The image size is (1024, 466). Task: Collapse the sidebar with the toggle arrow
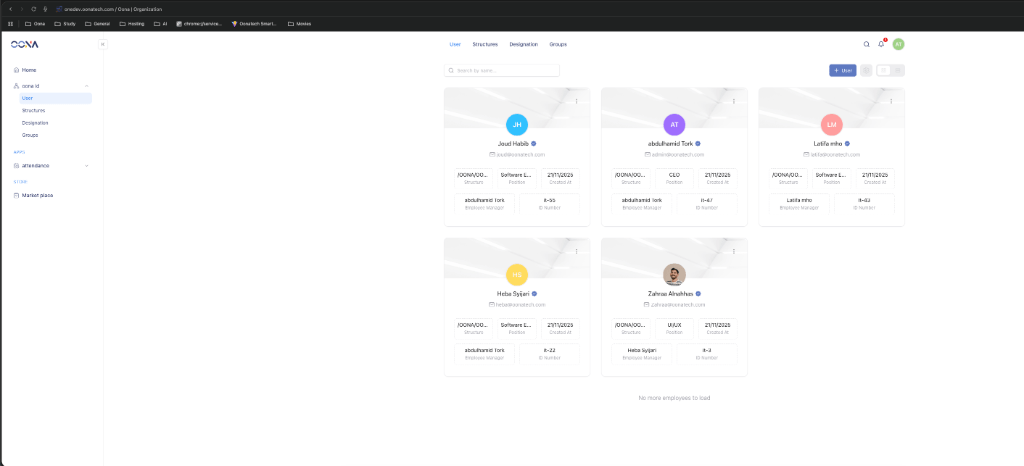[102, 44]
